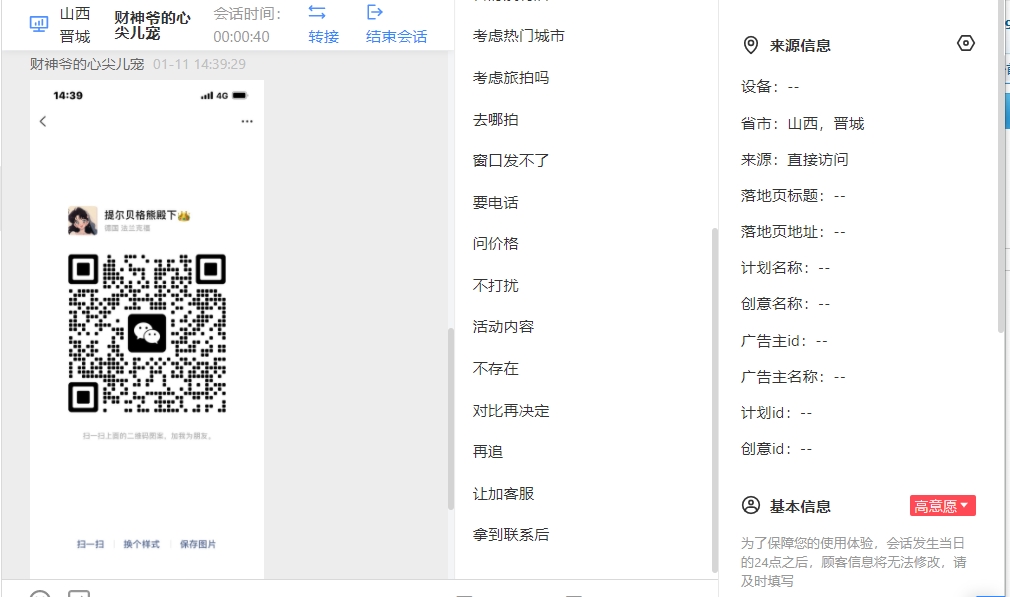
Task: Click the person icon beside 基本信息
Action: coord(750,505)
